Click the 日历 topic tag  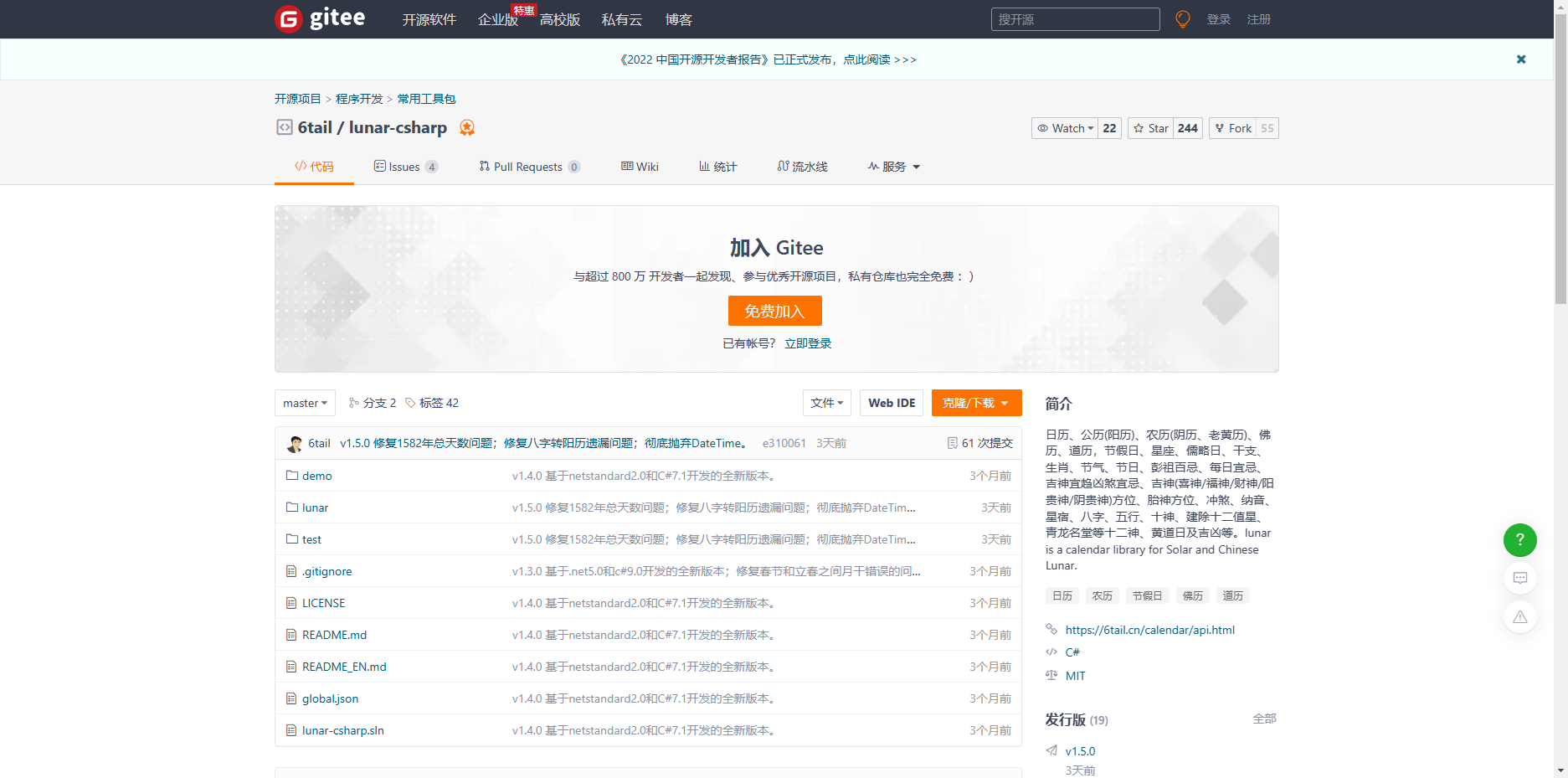pyautogui.click(x=1062, y=595)
